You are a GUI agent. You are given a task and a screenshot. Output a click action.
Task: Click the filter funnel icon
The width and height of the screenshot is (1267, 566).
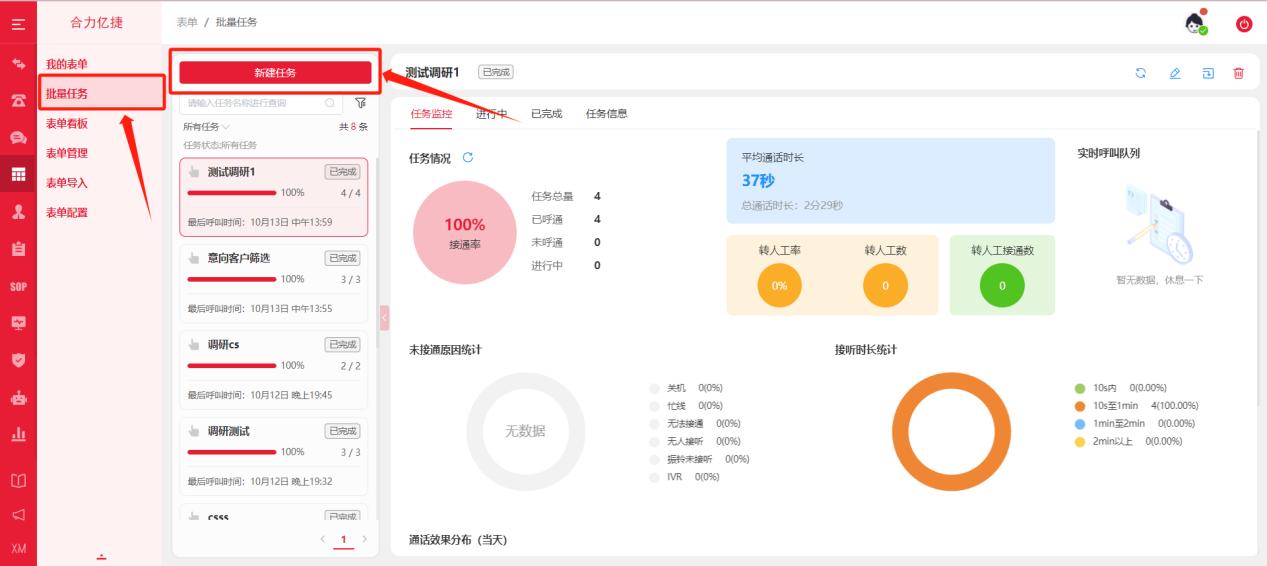click(x=360, y=102)
